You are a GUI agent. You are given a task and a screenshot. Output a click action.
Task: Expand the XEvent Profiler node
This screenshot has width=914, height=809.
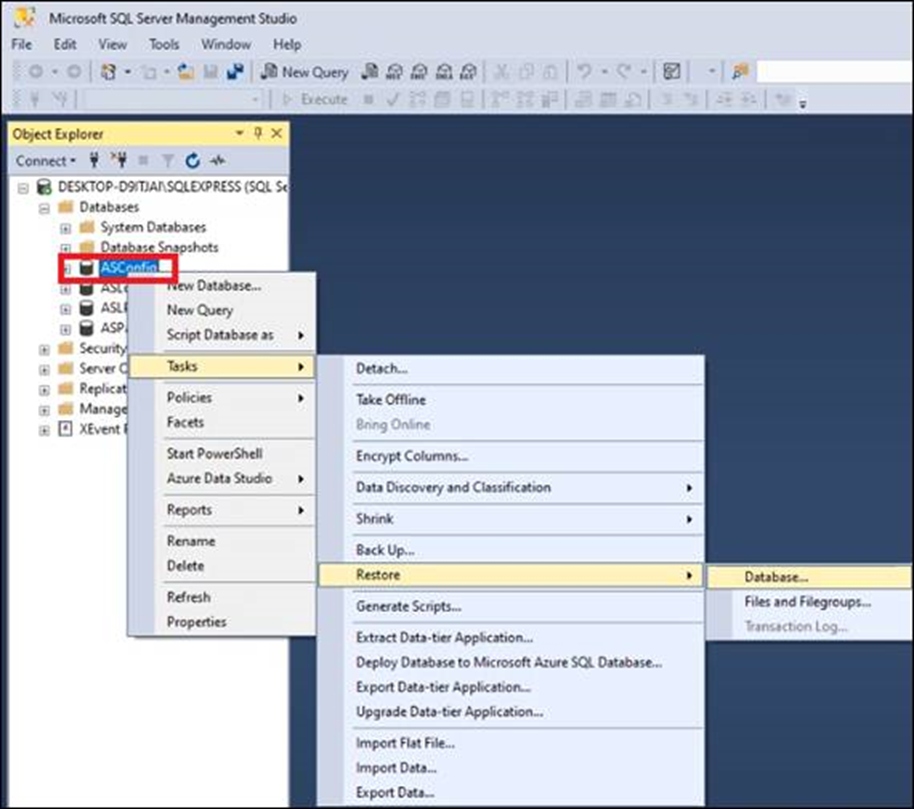tap(44, 431)
